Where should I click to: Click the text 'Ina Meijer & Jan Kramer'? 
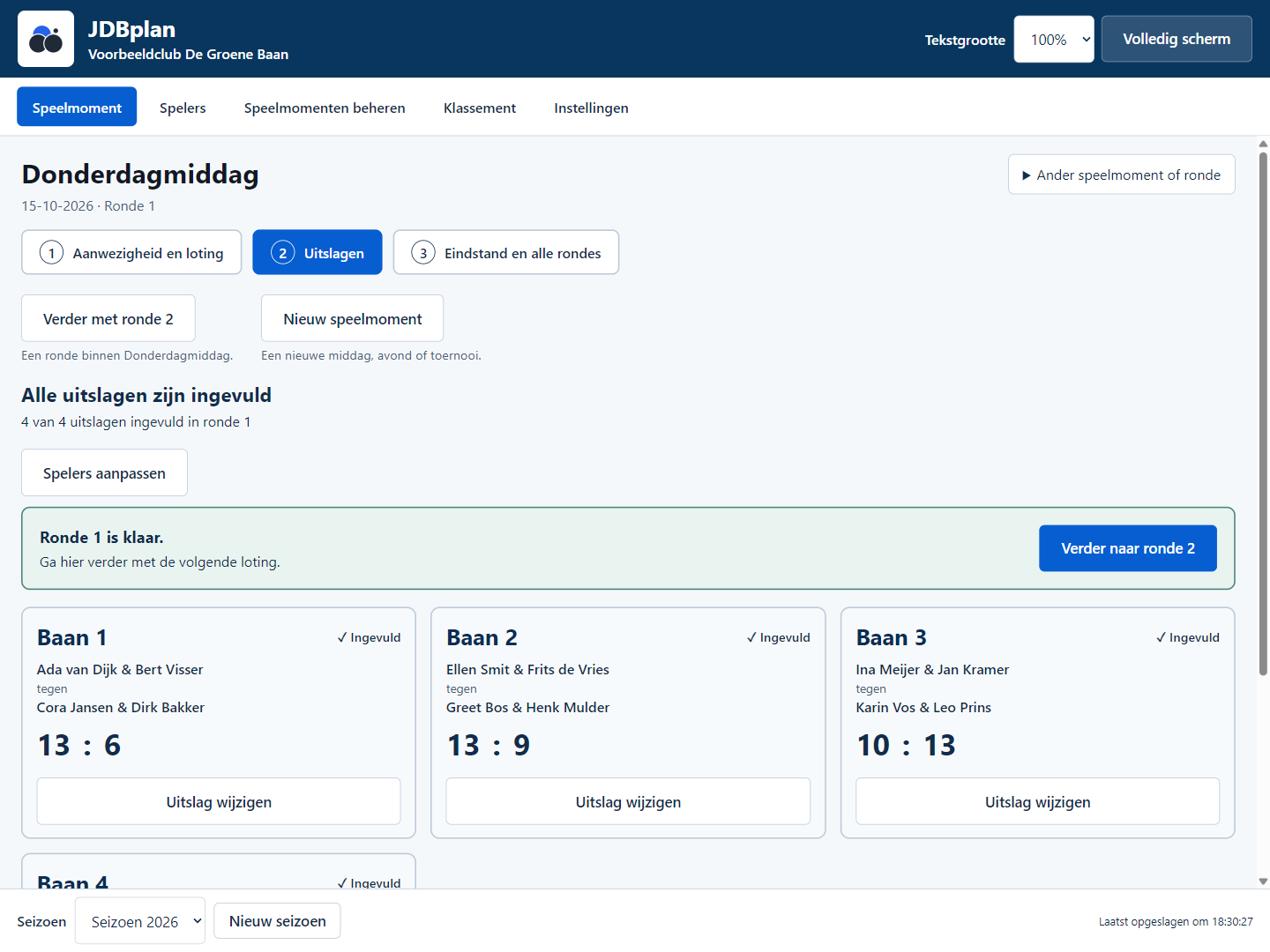932,669
